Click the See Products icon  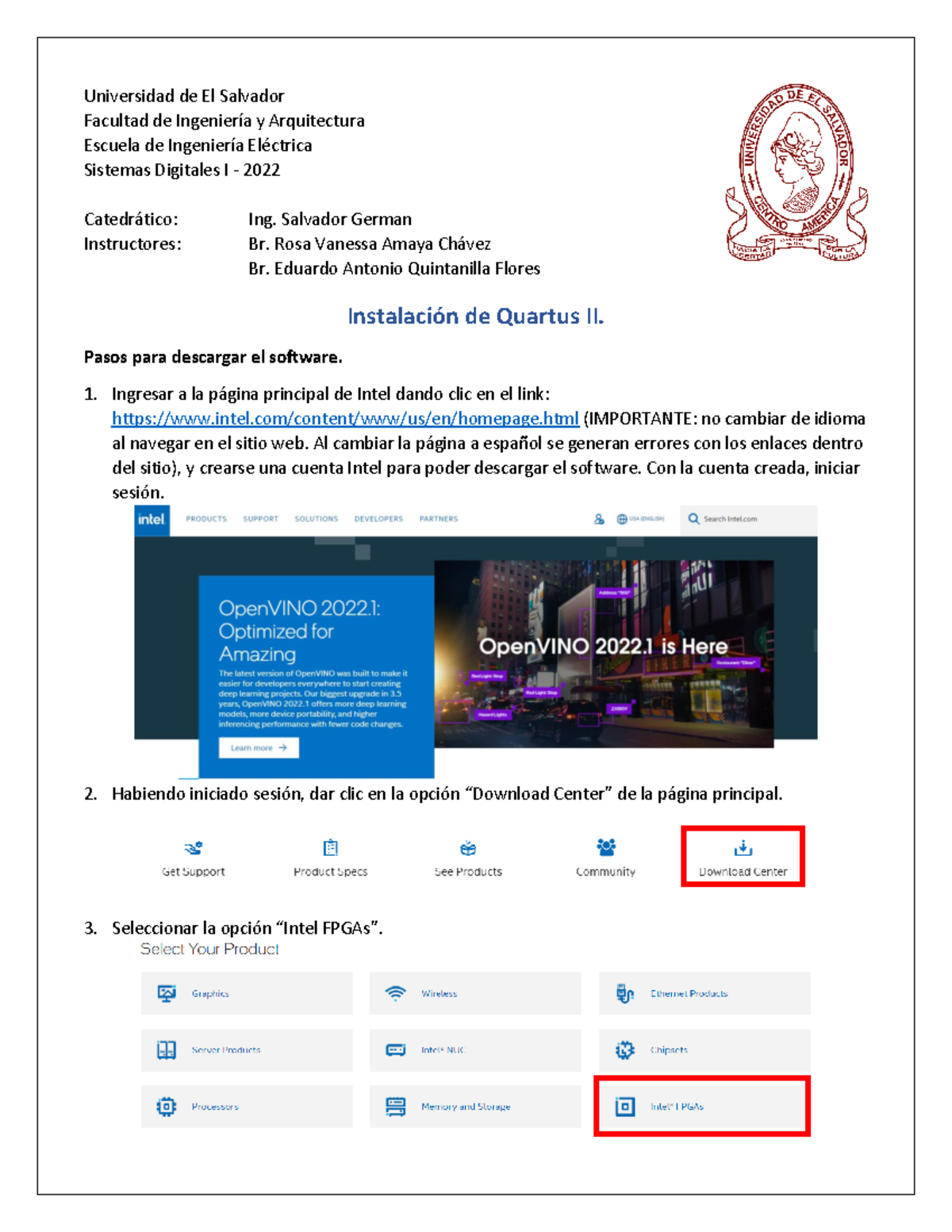click(467, 848)
